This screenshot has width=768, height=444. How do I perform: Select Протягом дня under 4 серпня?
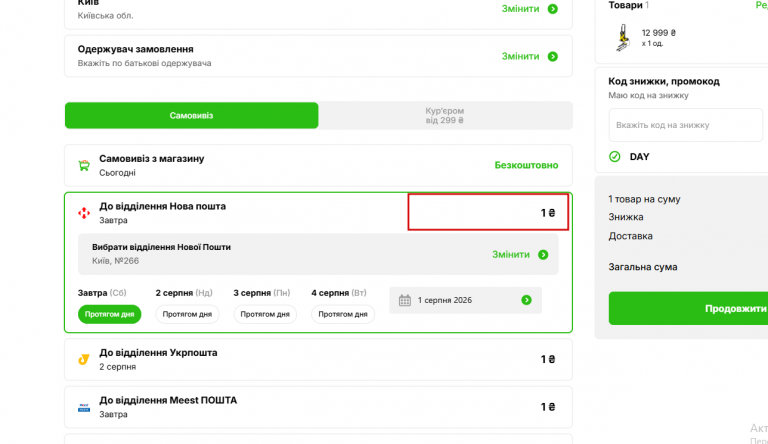click(343, 314)
